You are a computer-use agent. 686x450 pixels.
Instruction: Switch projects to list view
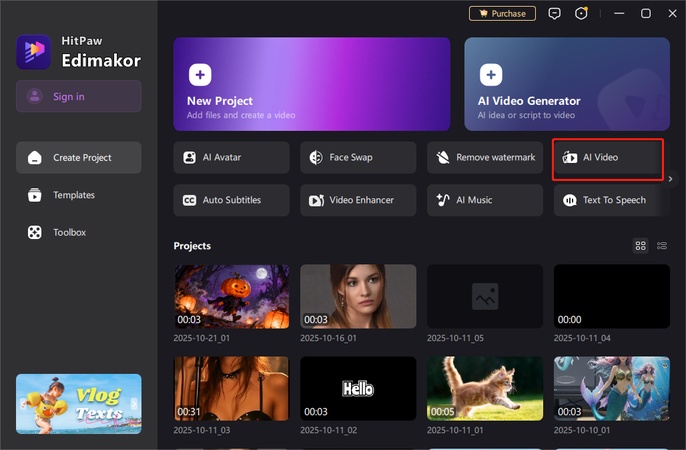point(662,246)
